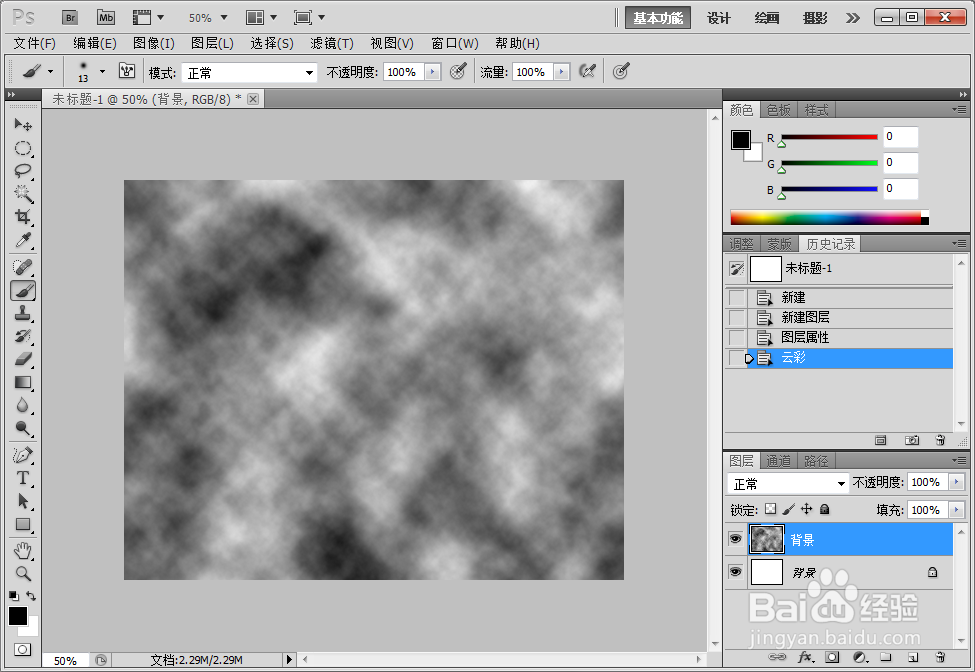Open the brush preset picker arrow
Viewport: 975px width, 672px height.
pyautogui.click(x=103, y=71)
